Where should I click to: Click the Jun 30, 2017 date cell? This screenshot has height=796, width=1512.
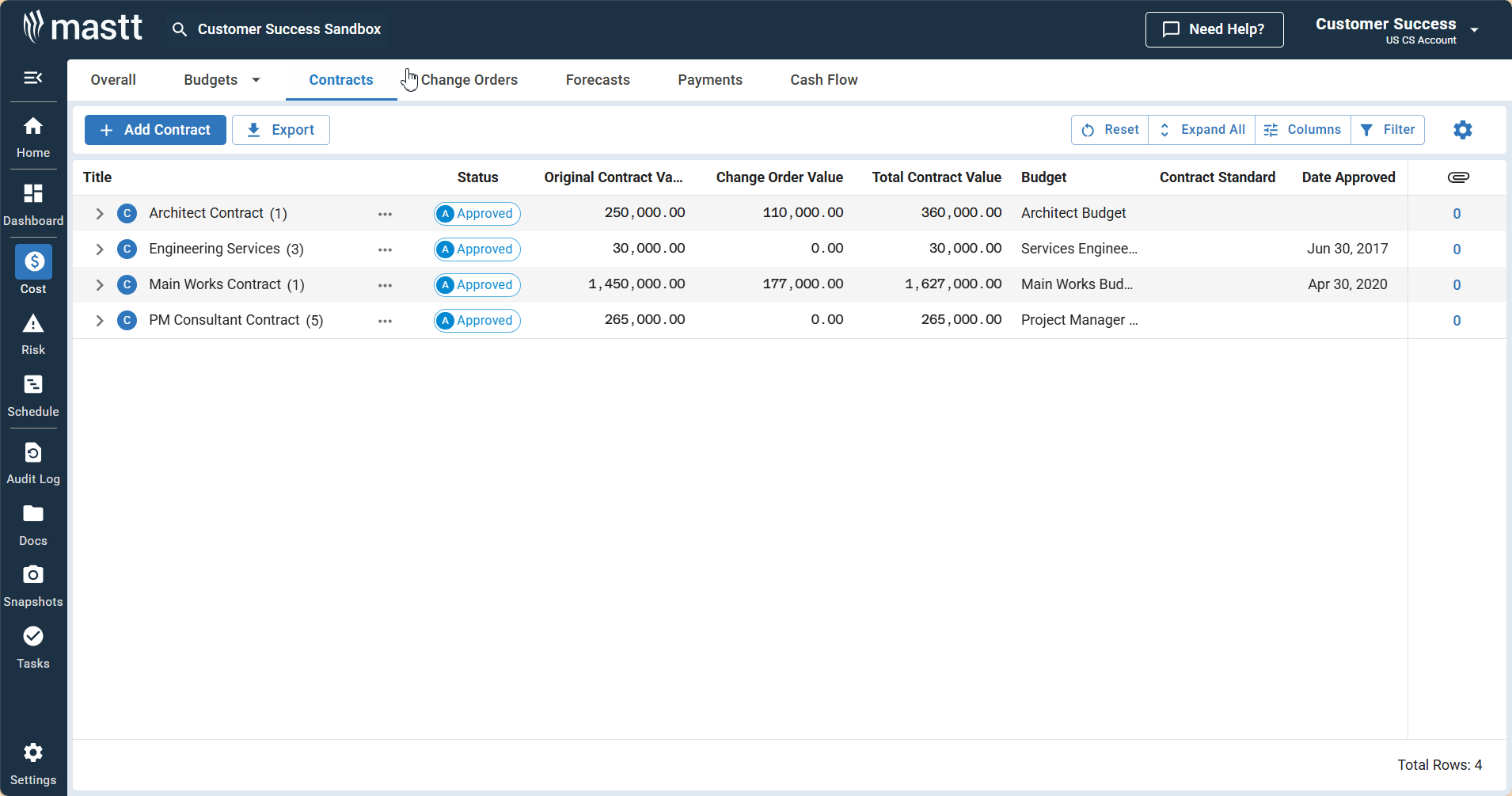(x=1347, y=249)
